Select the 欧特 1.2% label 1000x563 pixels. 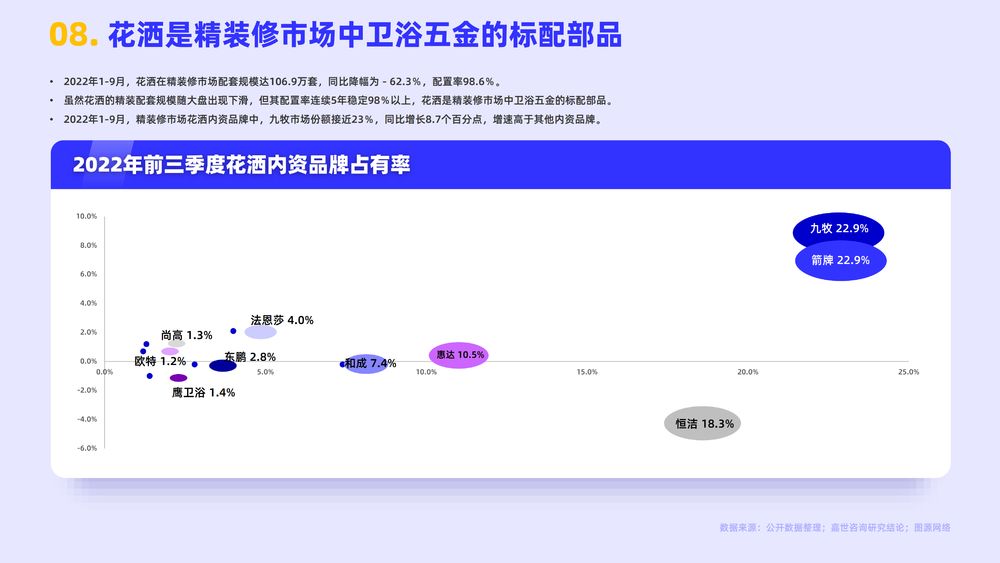(160, 362)
